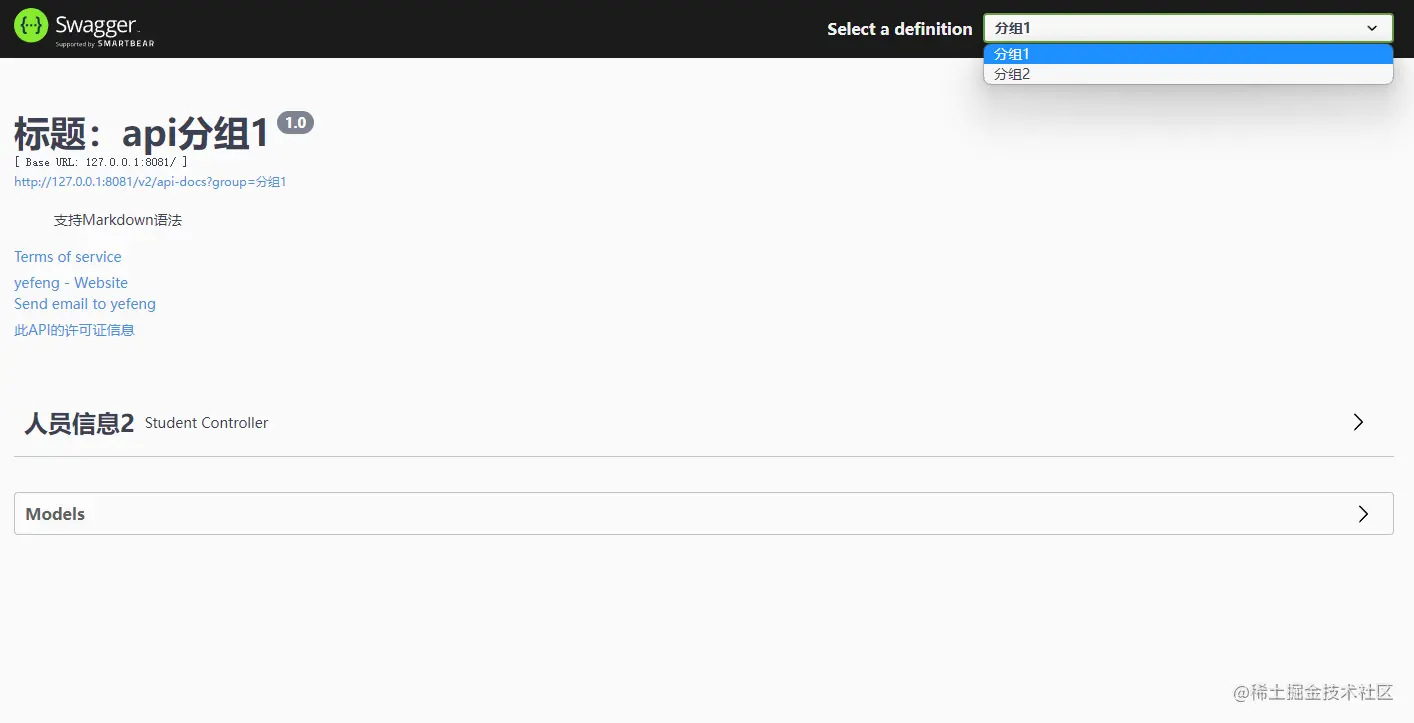Screen dimensions: 1414x723
Task: Click the Swagger logo icon
Action: (30, 26)
